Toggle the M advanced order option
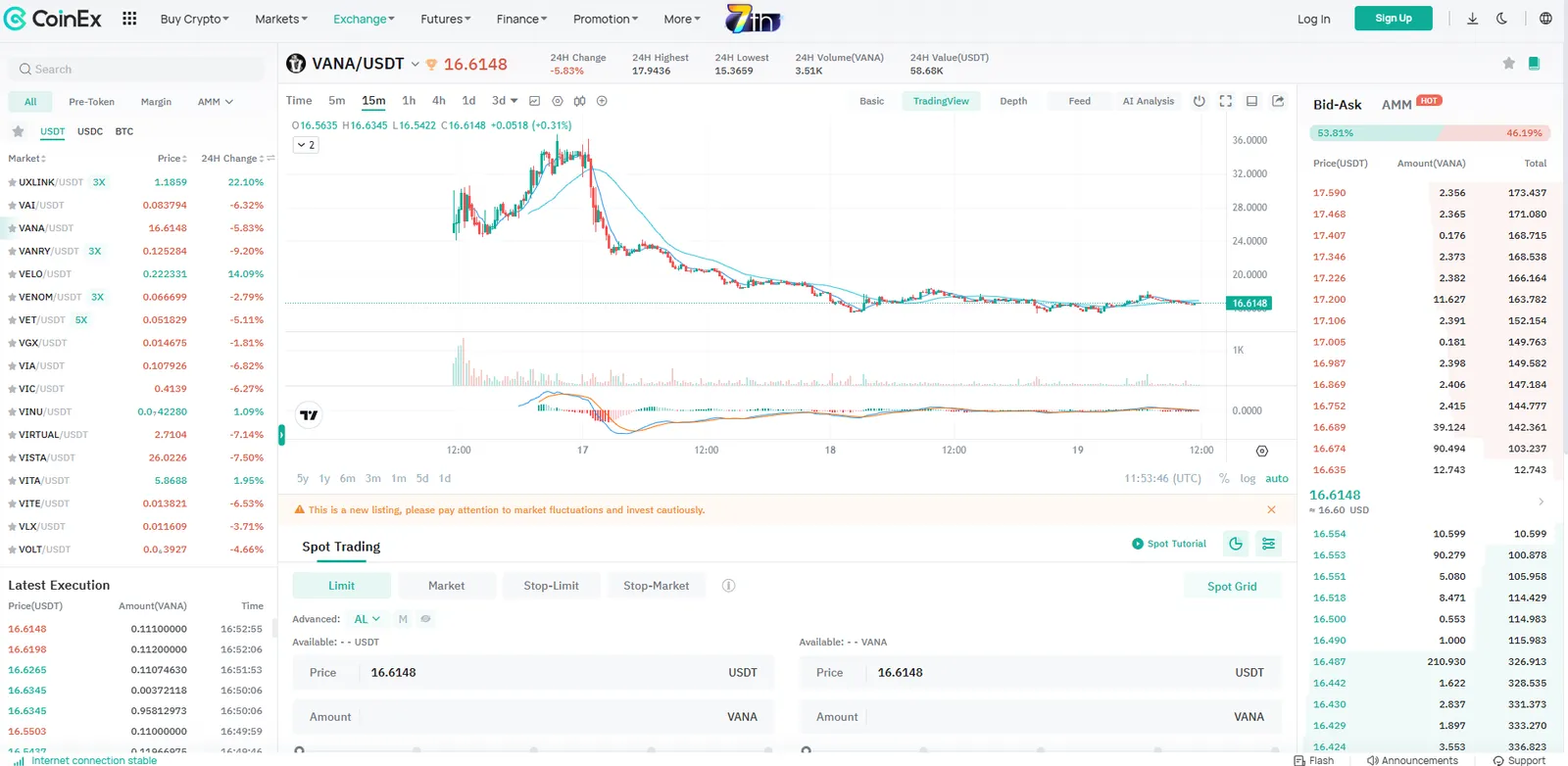The width and height of the screenshot is (1568, 766). tap(403, 619)
